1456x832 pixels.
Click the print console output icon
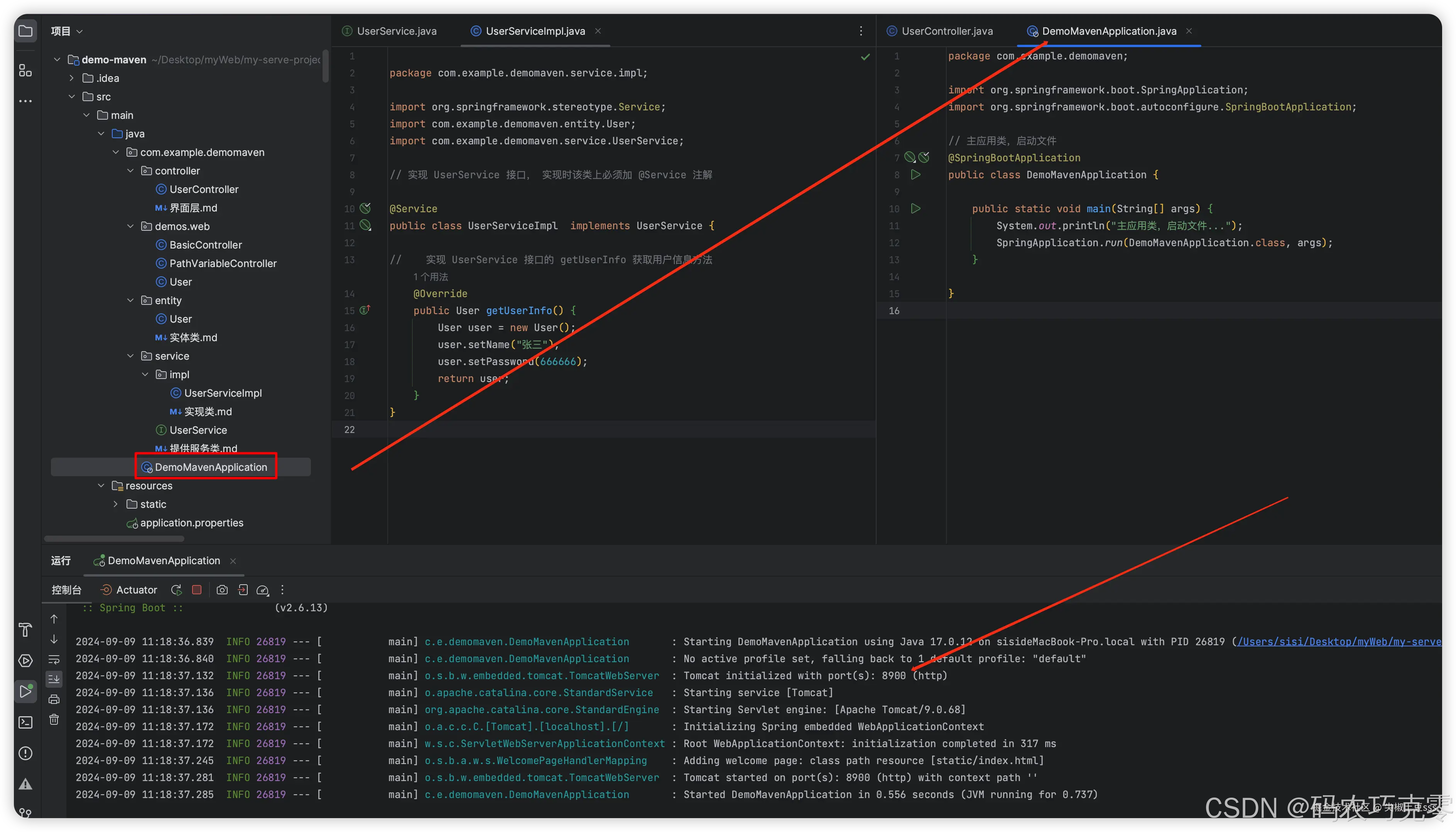click(54, 699)
